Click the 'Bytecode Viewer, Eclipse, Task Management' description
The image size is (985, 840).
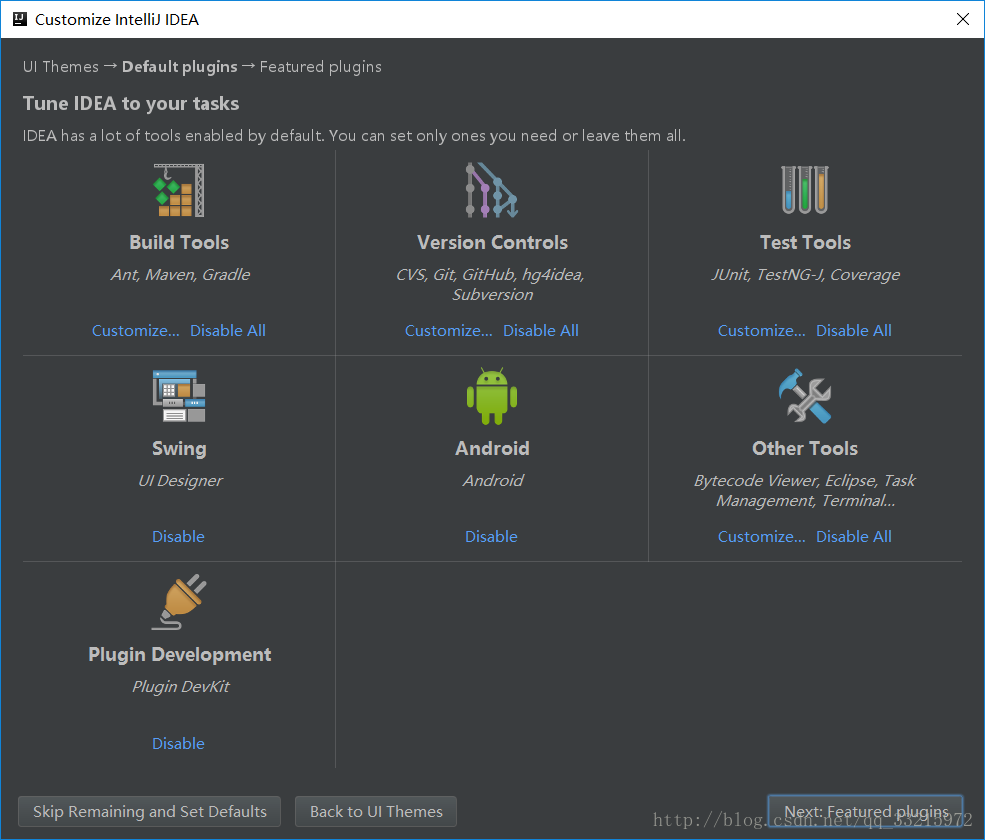(x=805, y=491)
